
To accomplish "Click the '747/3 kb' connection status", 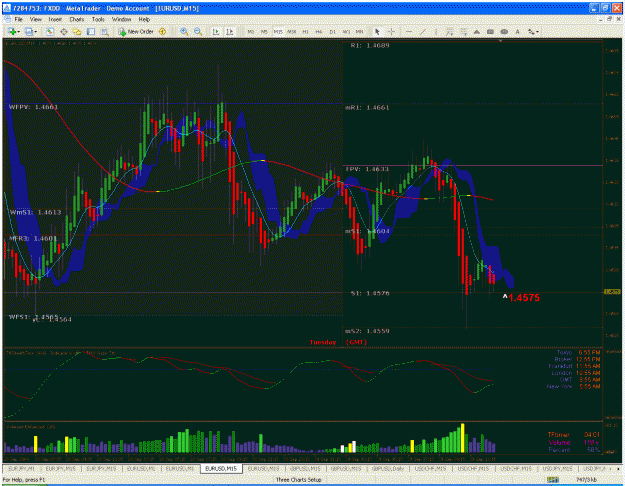I will [586, 480].
